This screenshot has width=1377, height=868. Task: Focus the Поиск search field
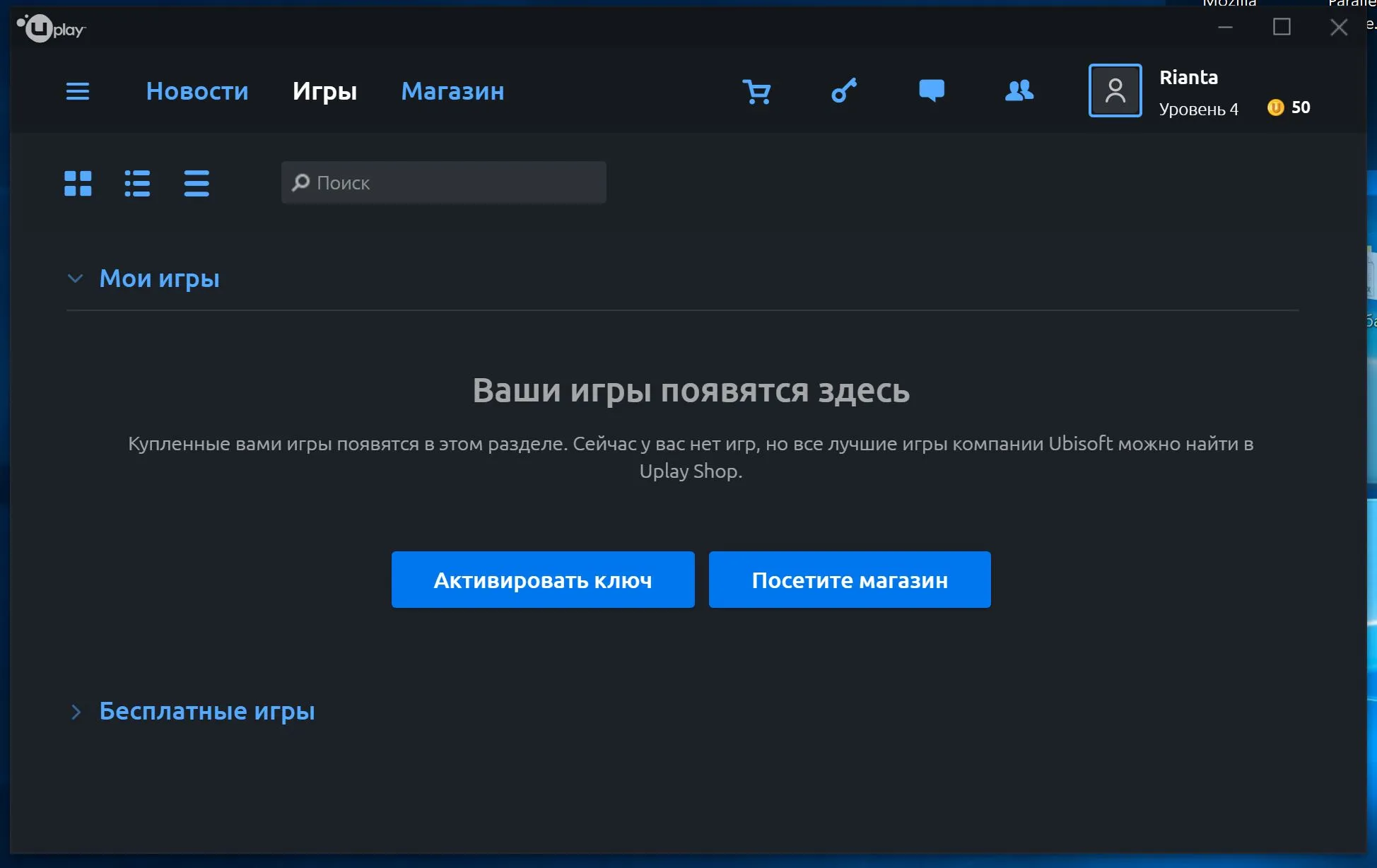[444, 182]
